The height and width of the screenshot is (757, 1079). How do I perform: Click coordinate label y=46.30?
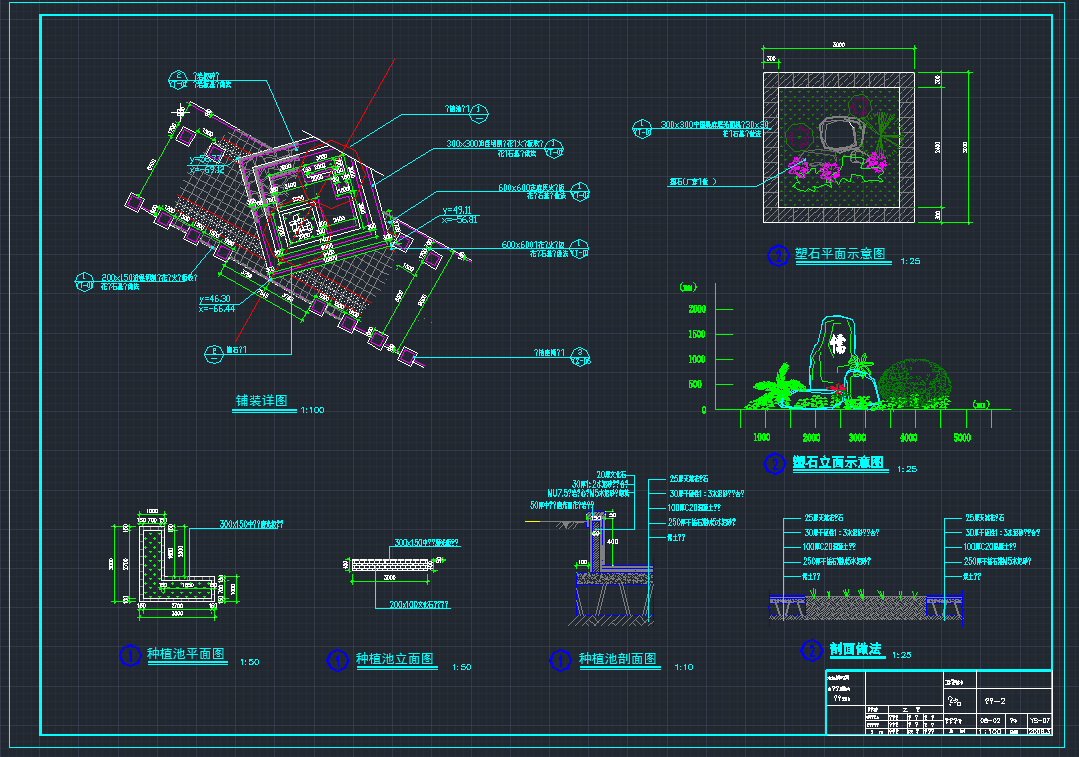coord(216,299)
